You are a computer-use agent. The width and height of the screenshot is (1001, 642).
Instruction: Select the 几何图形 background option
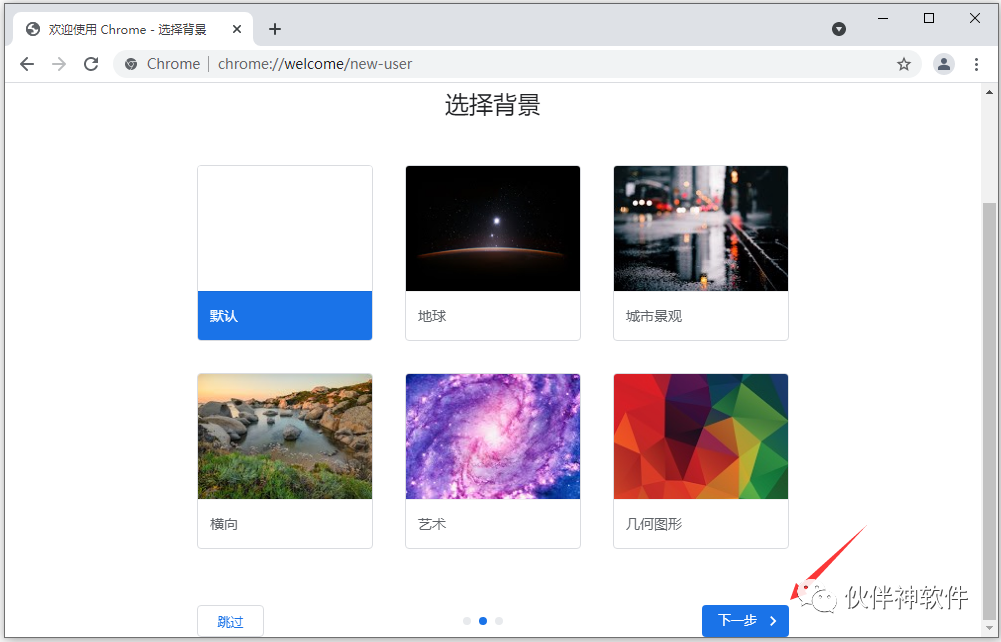(700, 436)
